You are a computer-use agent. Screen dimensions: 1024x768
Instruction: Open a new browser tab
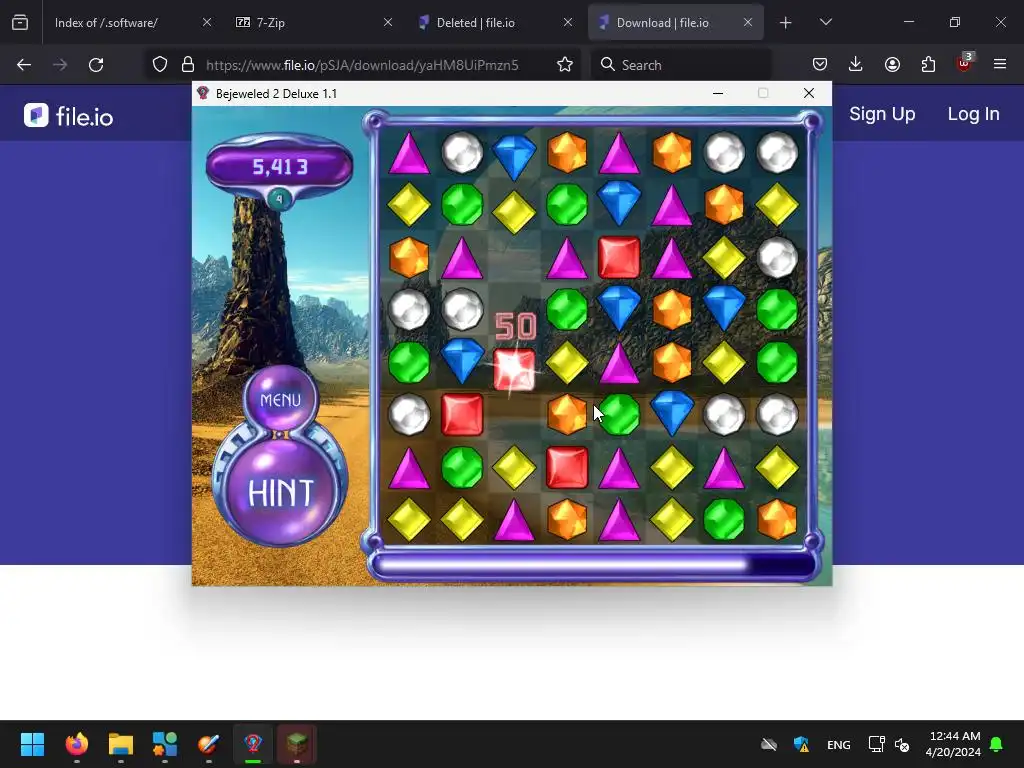click(786, 23)
